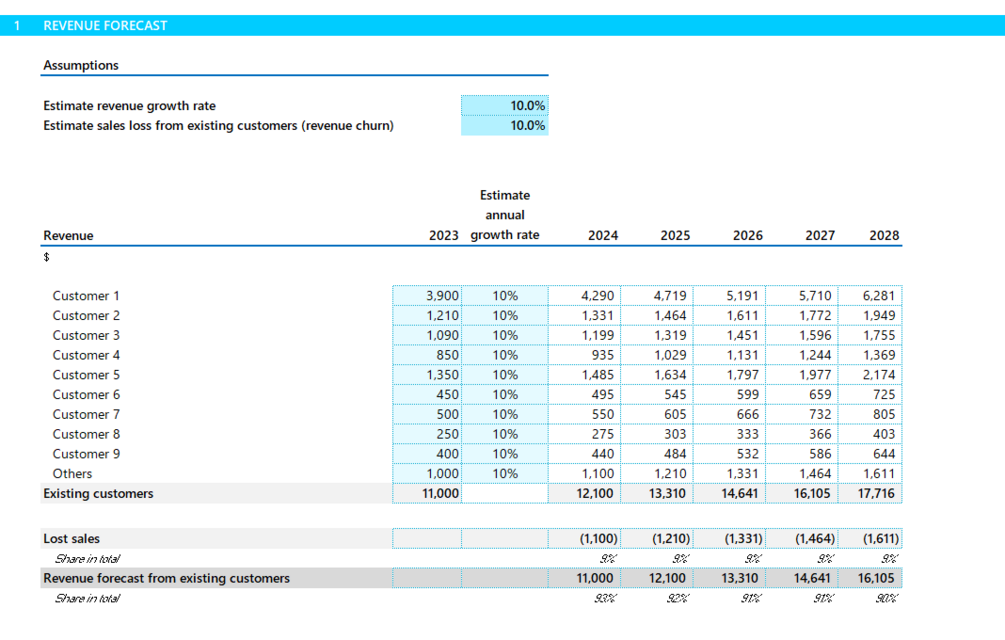Select Customer 6 growth rate 10% cell
Viewport: 1005px width, 640px height.
(505, 395)
